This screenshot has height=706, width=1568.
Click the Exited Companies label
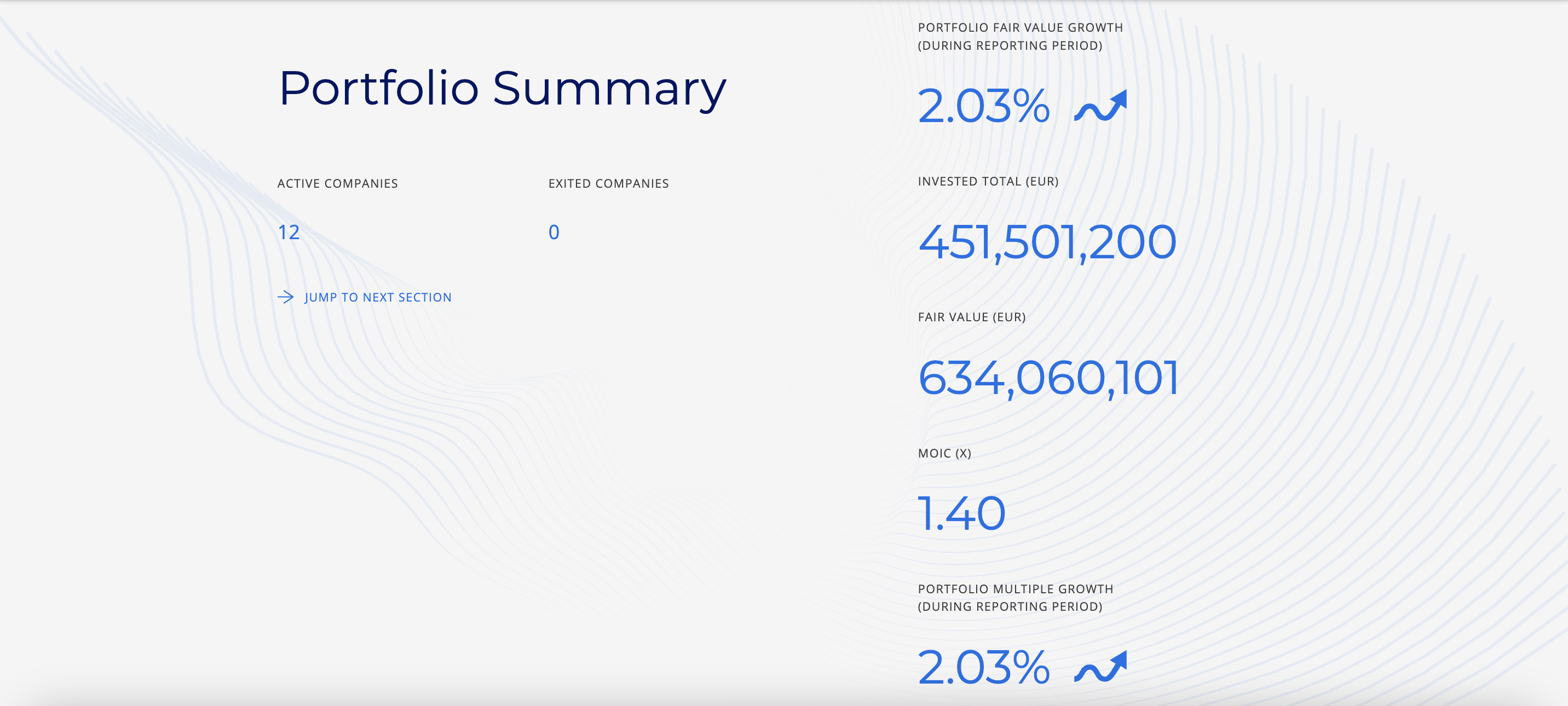608,184
